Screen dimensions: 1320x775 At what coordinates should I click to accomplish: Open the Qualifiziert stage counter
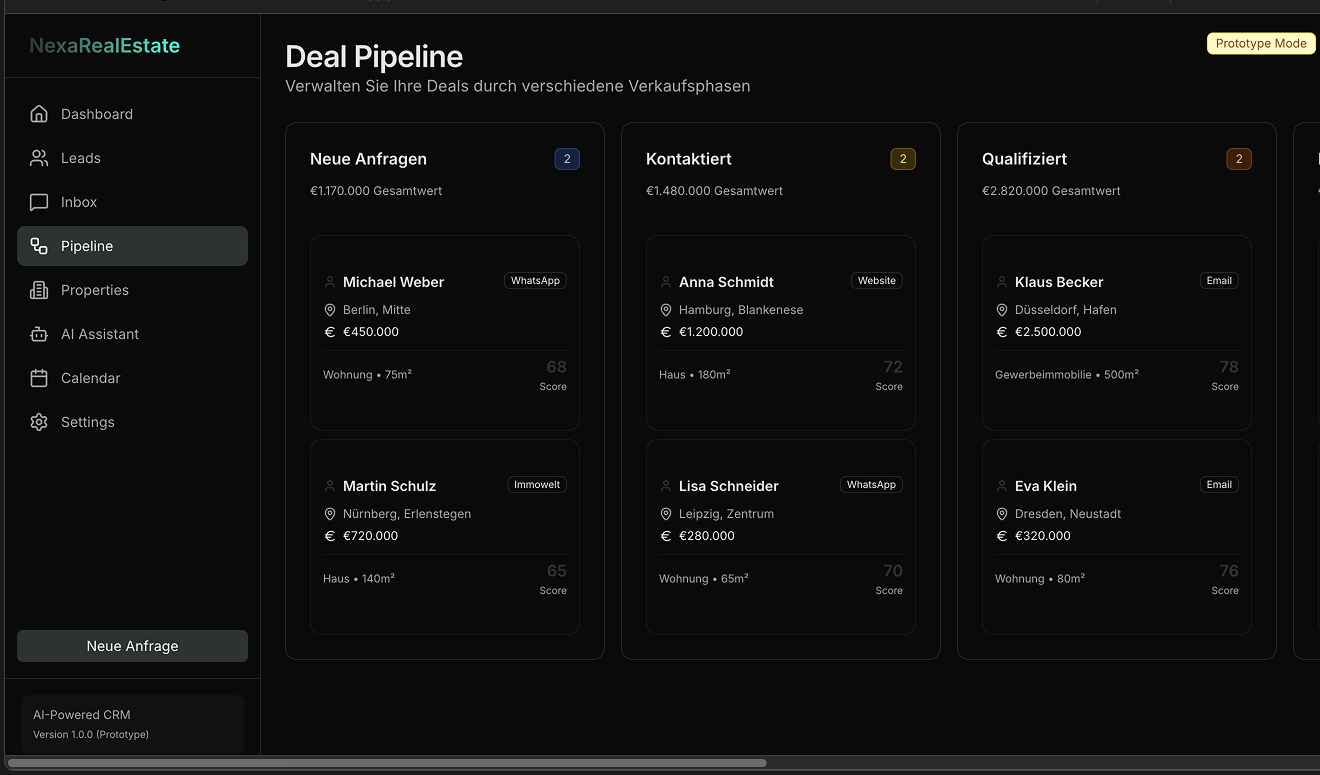[1239, 158]
